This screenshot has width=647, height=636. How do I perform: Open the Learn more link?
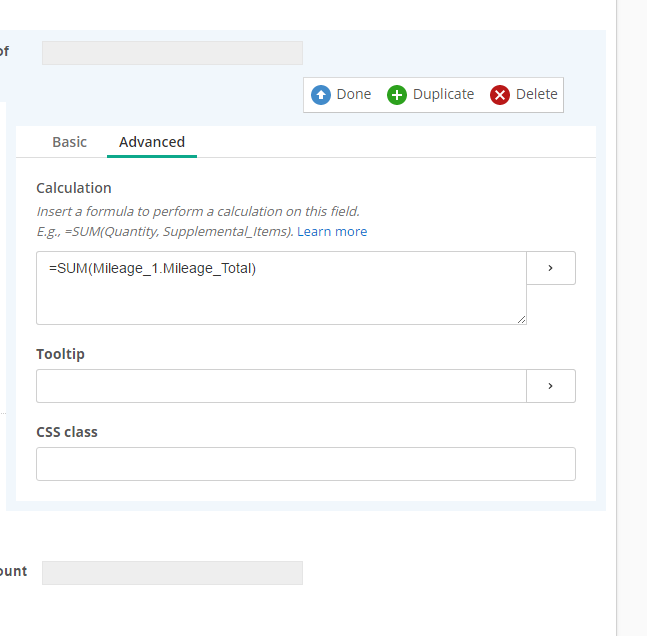332,231
